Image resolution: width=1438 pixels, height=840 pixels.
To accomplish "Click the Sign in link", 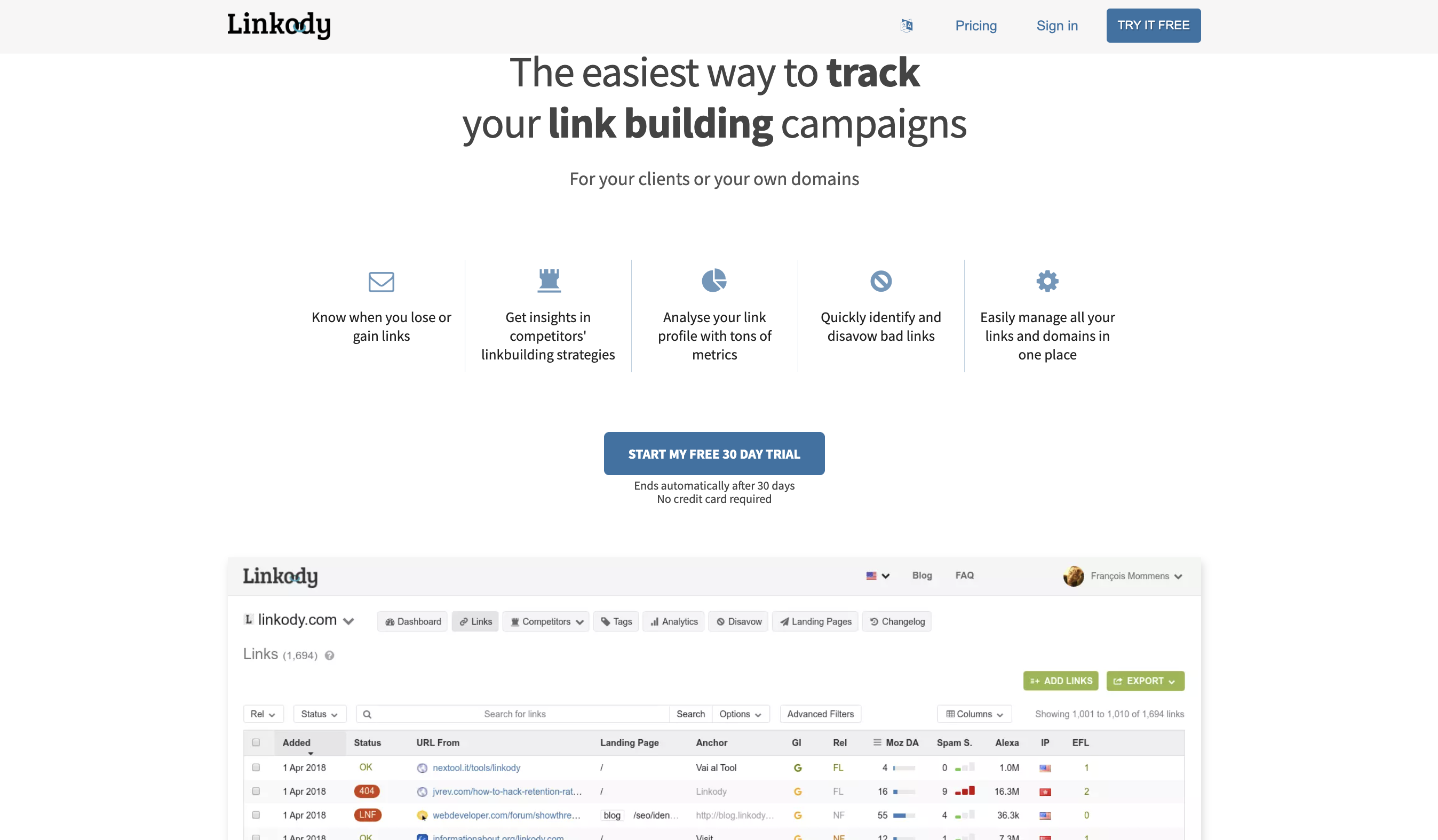I will pyautogui.click(x=1058, y=25).
